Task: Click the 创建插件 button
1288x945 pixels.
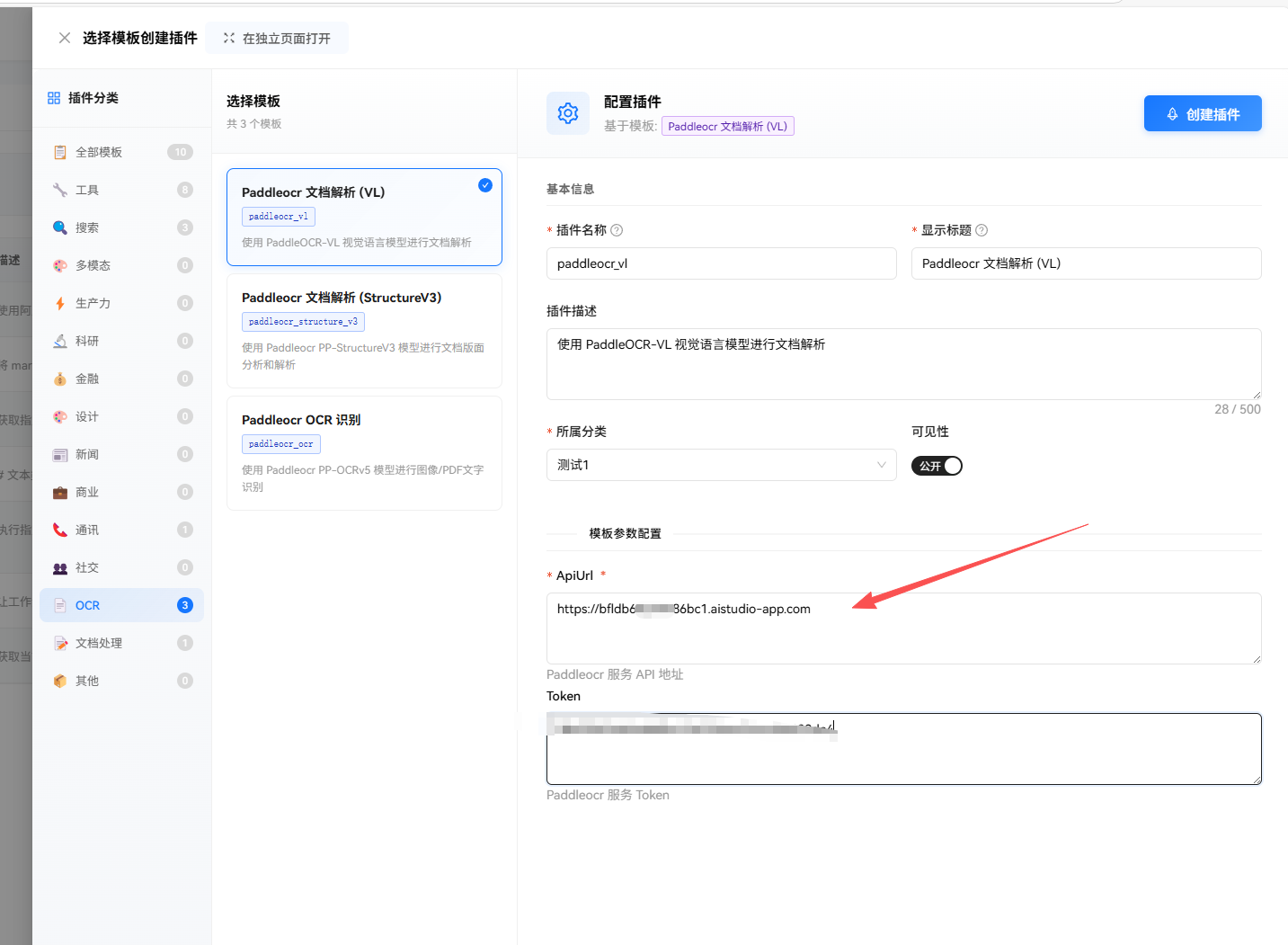Action: (1202, 114)
